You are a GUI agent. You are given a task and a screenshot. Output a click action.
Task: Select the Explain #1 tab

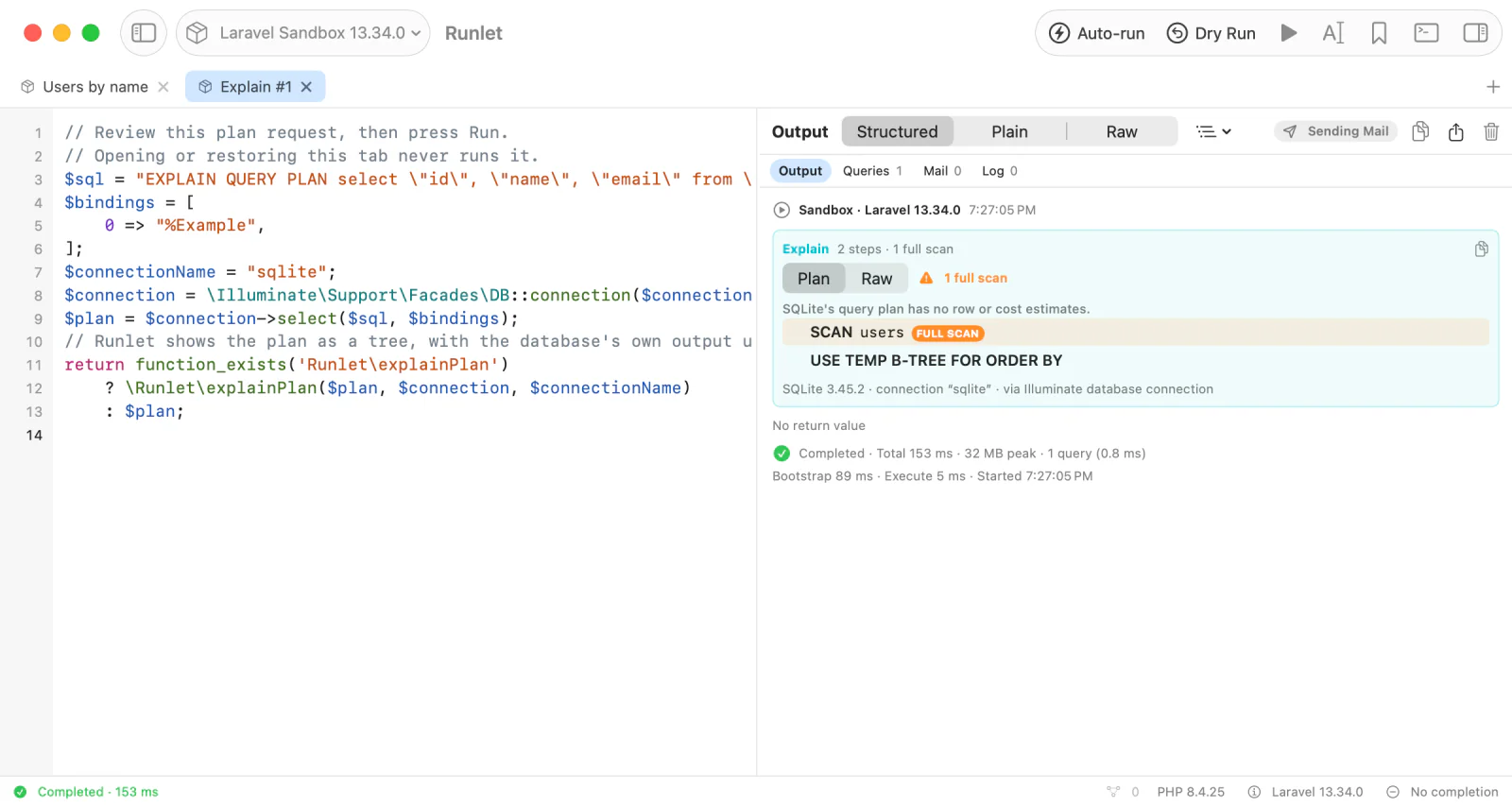point(255,87)
